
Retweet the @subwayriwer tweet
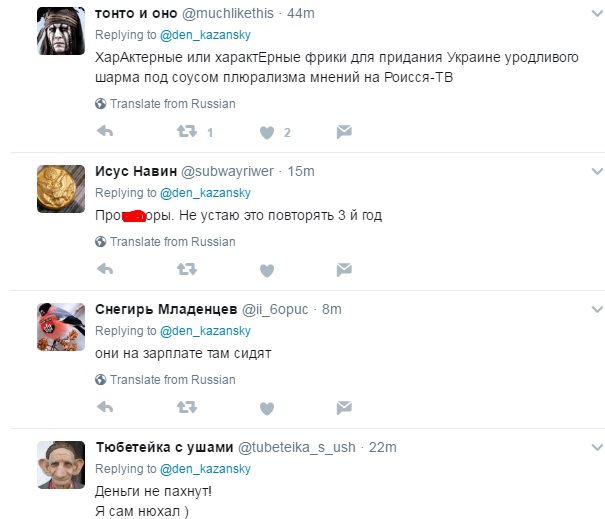(187, 269)
